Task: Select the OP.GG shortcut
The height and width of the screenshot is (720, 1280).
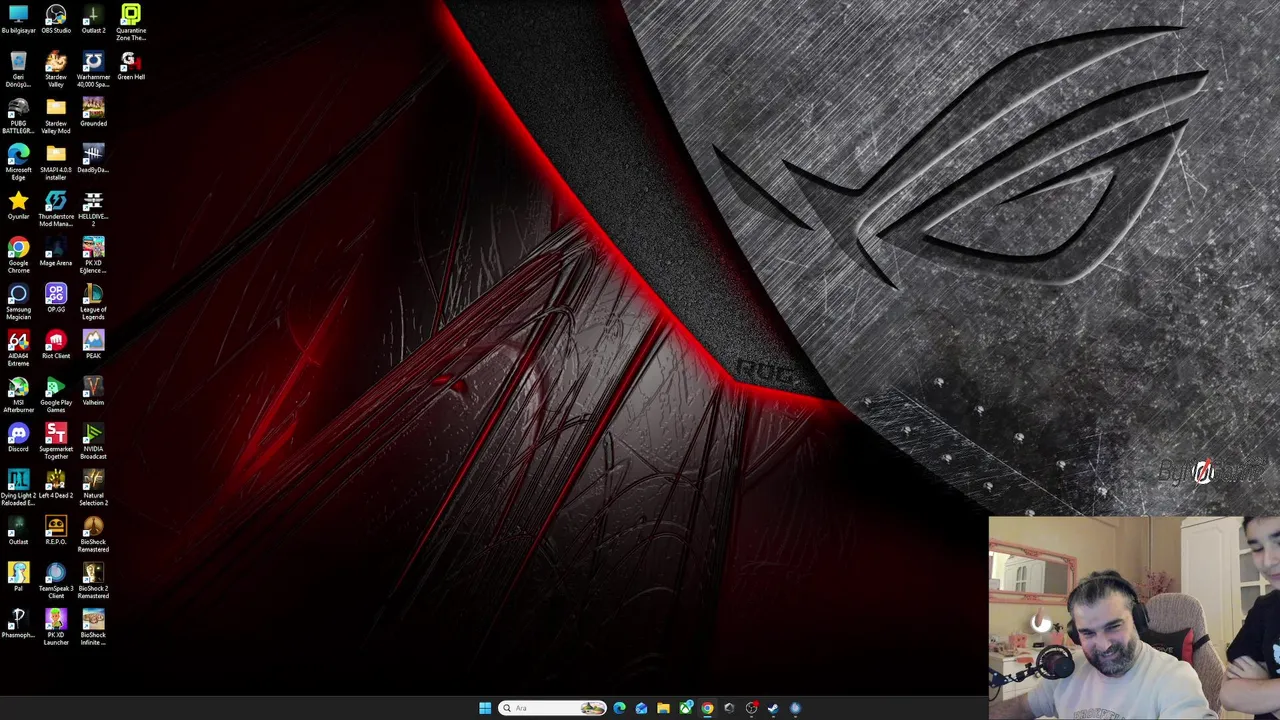Action: 56,298
